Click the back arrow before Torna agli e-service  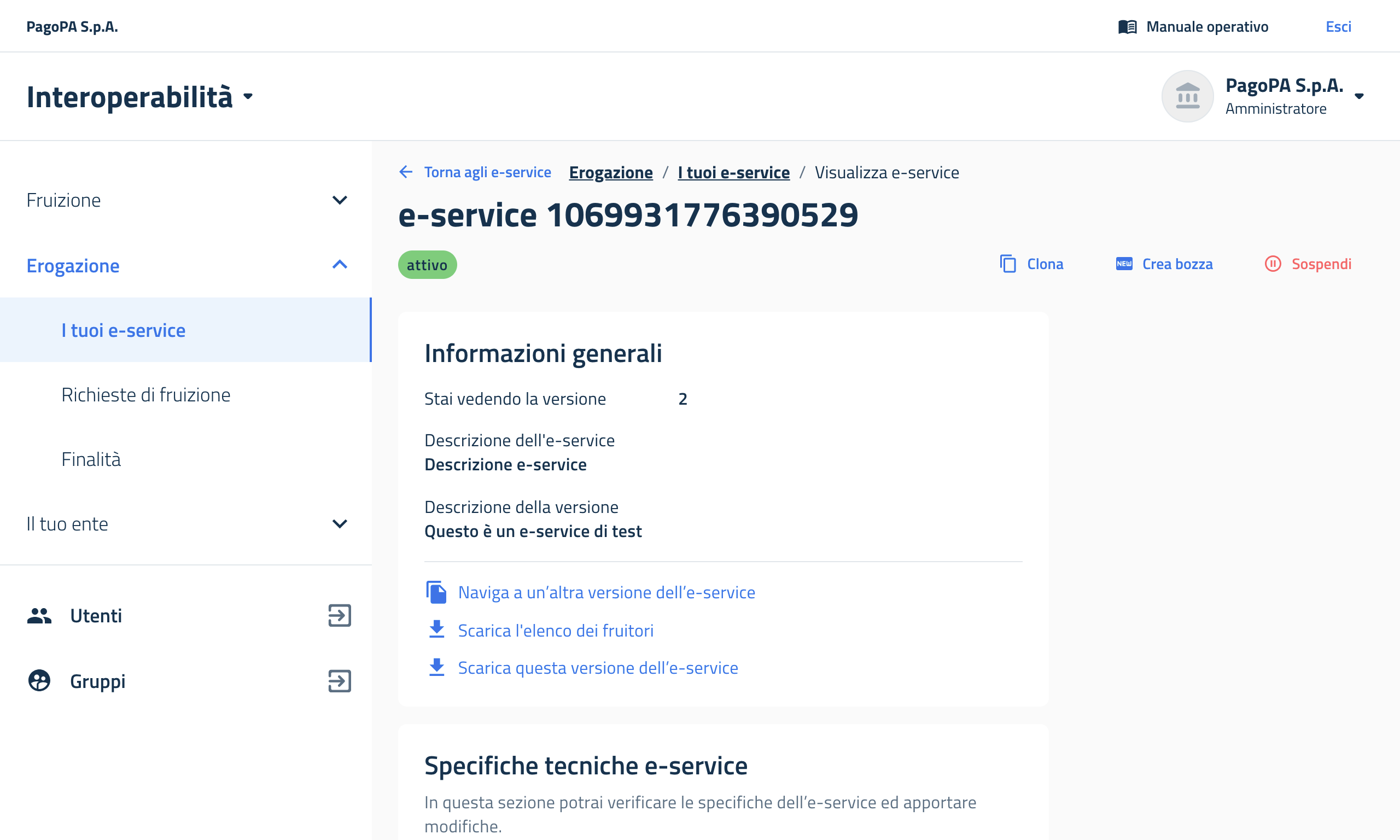click(x=406, y=172)
